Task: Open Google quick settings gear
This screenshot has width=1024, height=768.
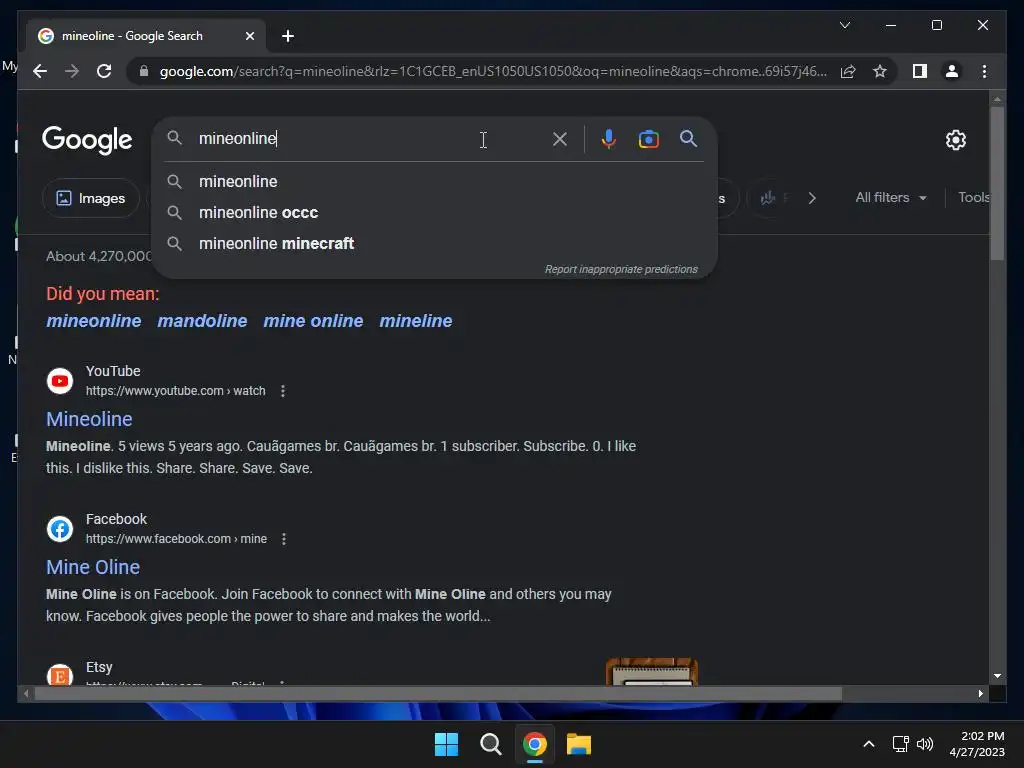Action: tap(955, 140)
